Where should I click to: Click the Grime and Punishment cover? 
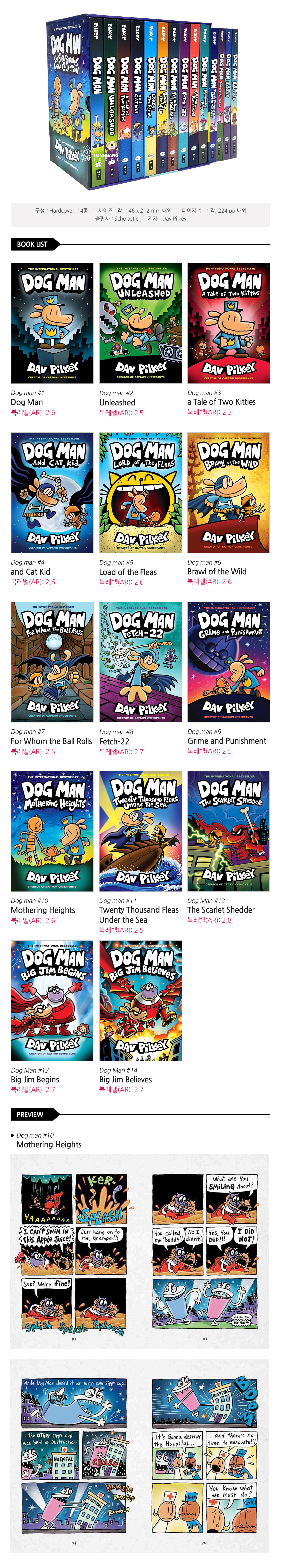tap(229, 662)
